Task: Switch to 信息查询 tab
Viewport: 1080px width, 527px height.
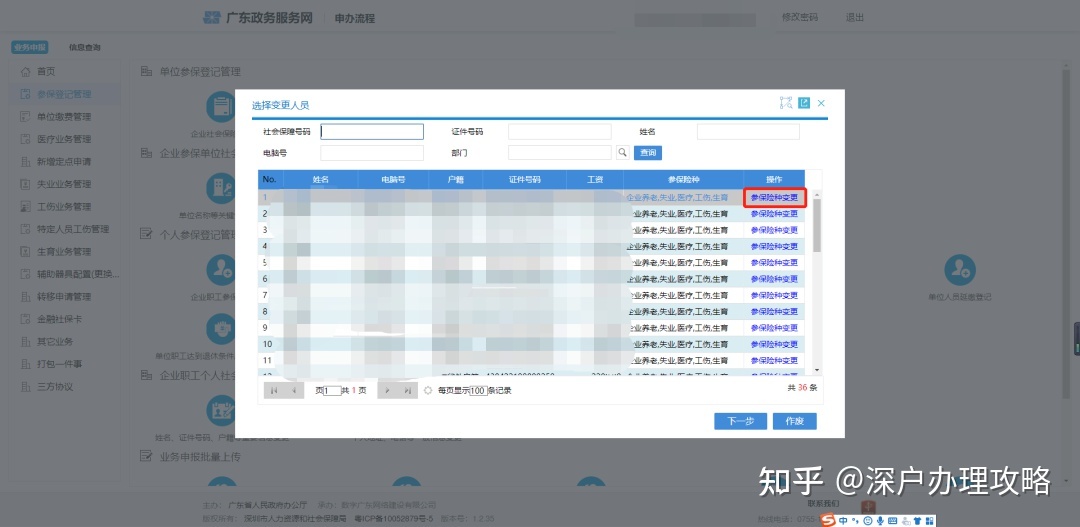Action: [x=85, y=48]
